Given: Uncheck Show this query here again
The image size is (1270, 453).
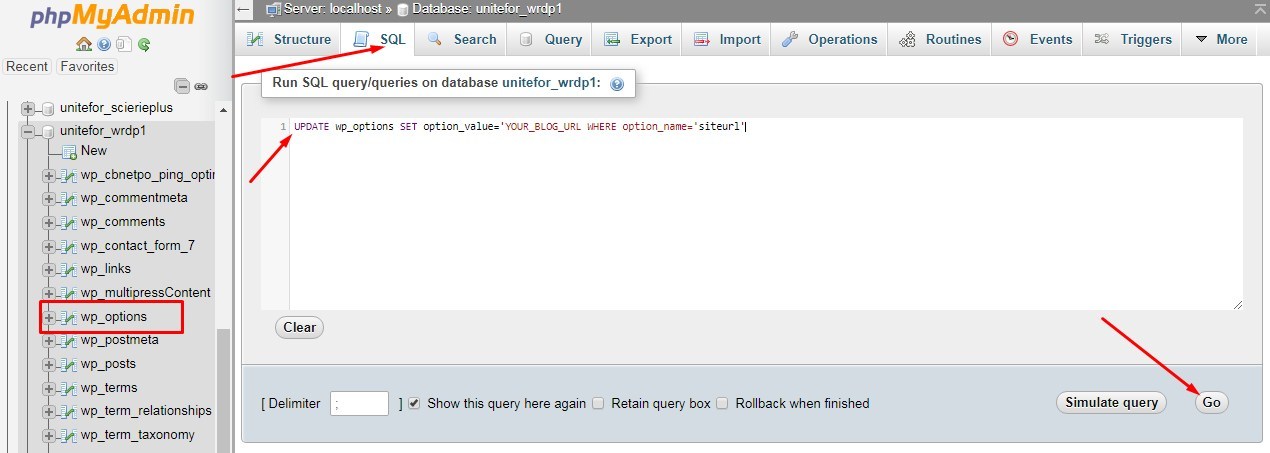Looking at the screenshot, I should pyautogui.click(x=414, y=403).
